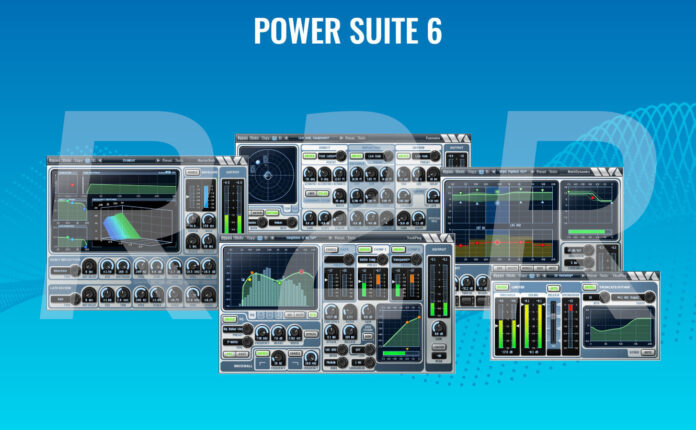Toggle the green link button atop FinalPlug release slider
Viewport: 696px width, 430px height.
[553, 288]
